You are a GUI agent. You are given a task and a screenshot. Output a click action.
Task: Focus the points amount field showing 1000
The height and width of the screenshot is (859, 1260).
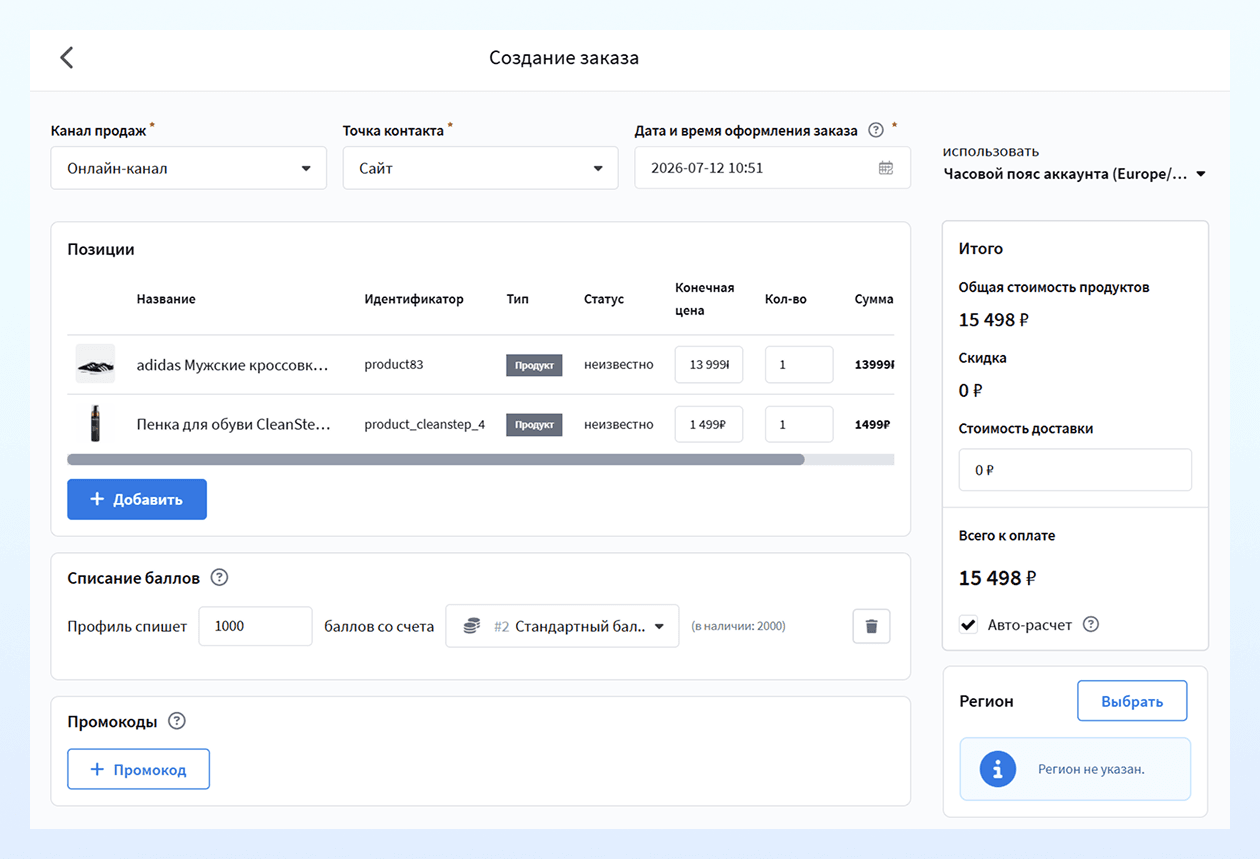(256, 626)
